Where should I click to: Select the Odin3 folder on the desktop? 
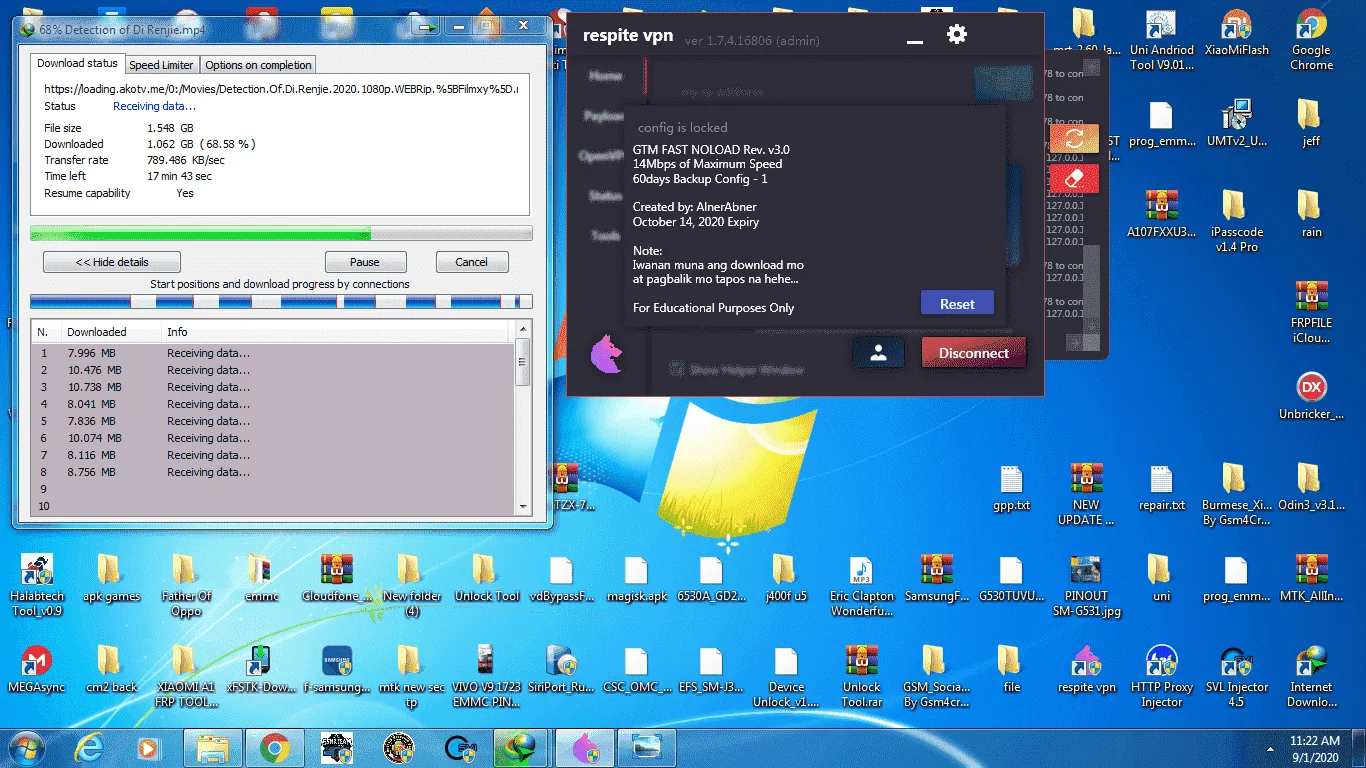click(1311, 488)
